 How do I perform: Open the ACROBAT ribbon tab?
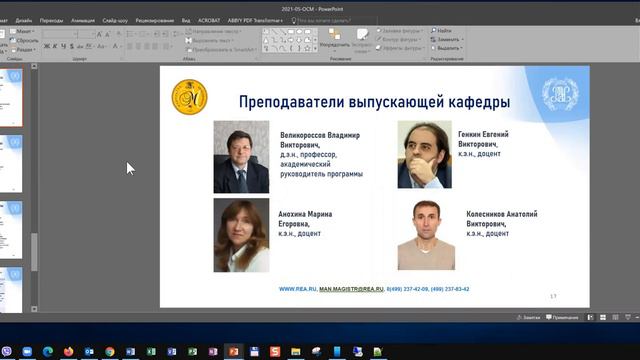209,20
